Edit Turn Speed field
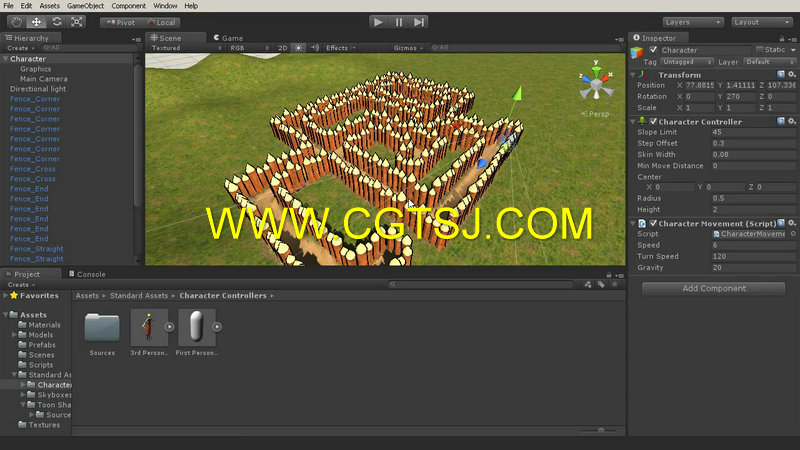 click(754, 256)
